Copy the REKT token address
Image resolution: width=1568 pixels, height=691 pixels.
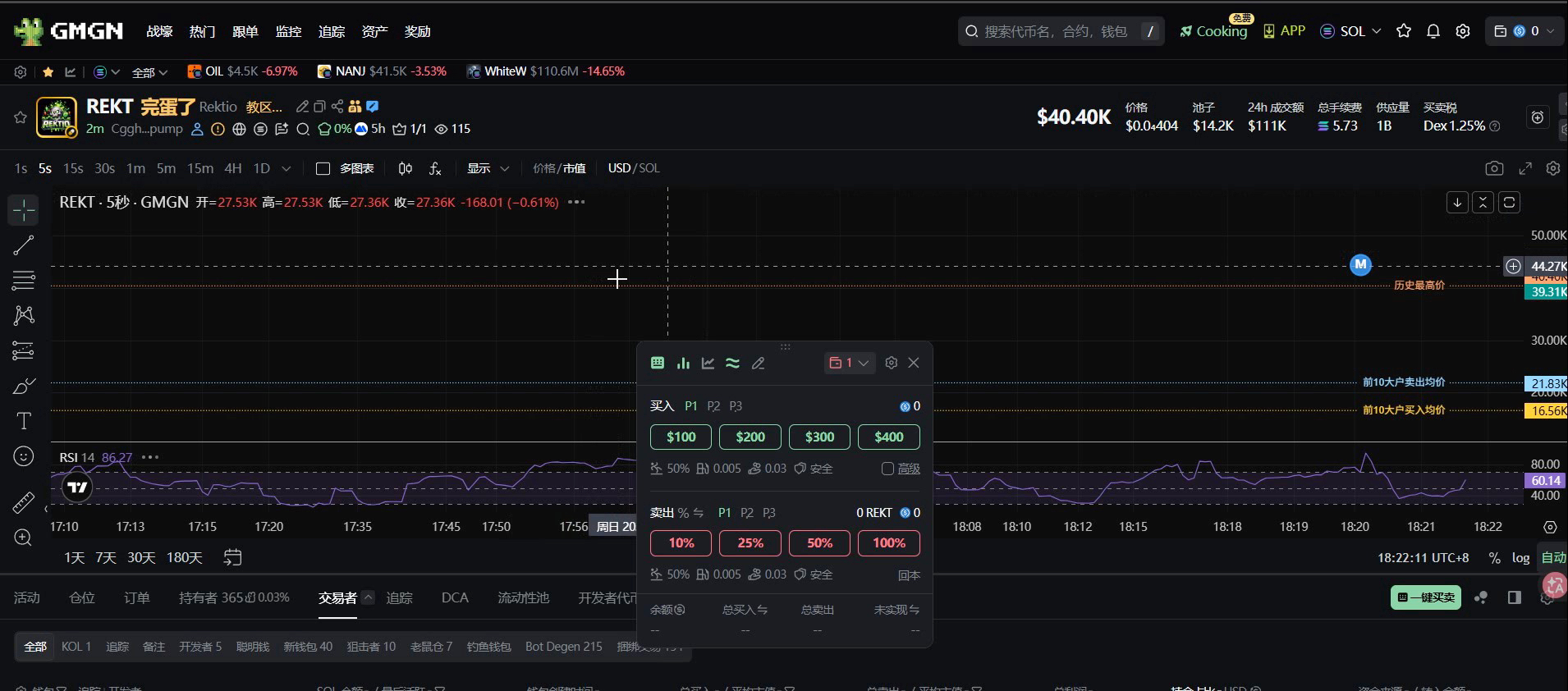pyautogui.click(x=319, y=107)
